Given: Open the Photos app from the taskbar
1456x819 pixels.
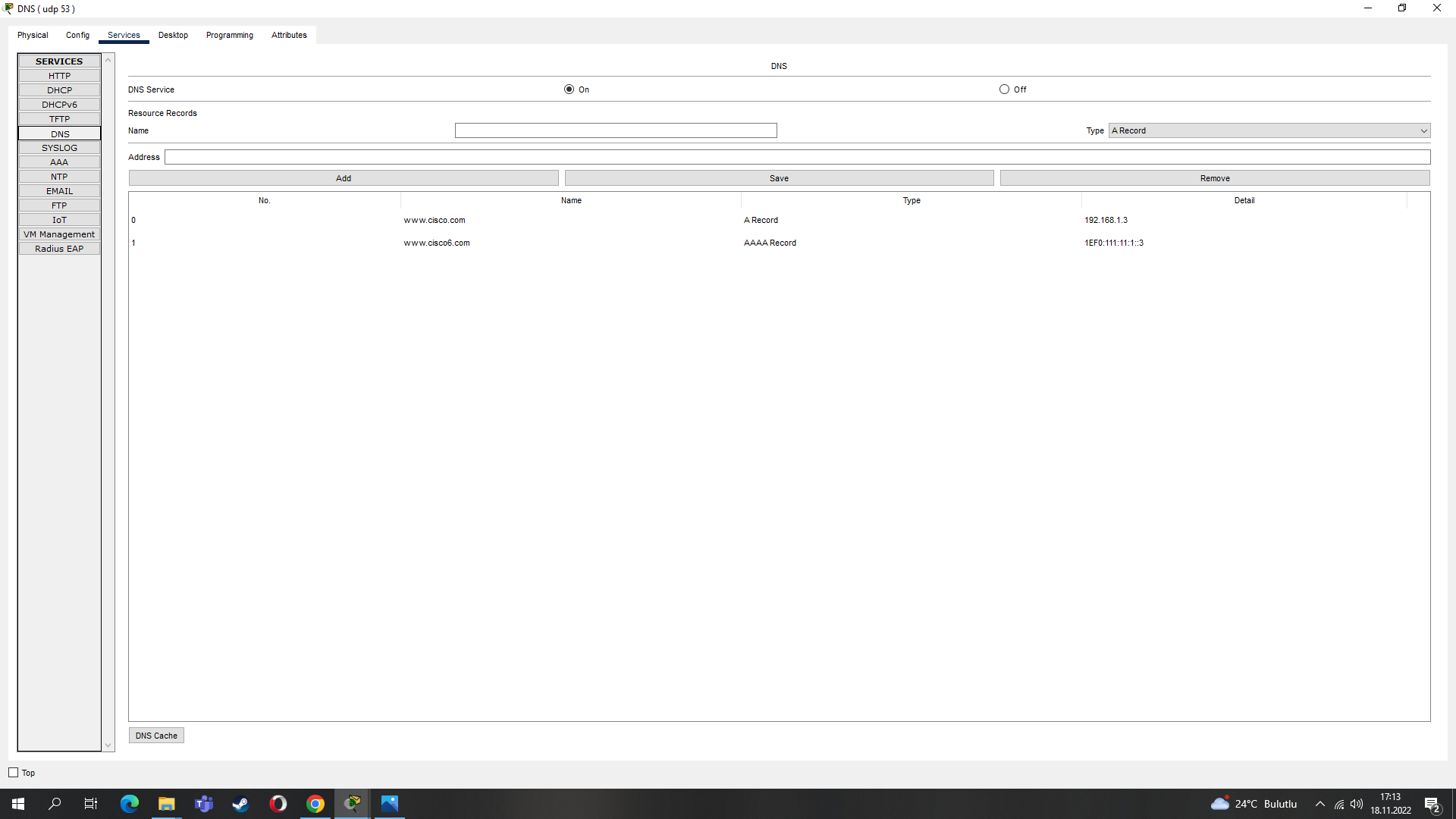Looking at the screenshot, I should point(390,804).
